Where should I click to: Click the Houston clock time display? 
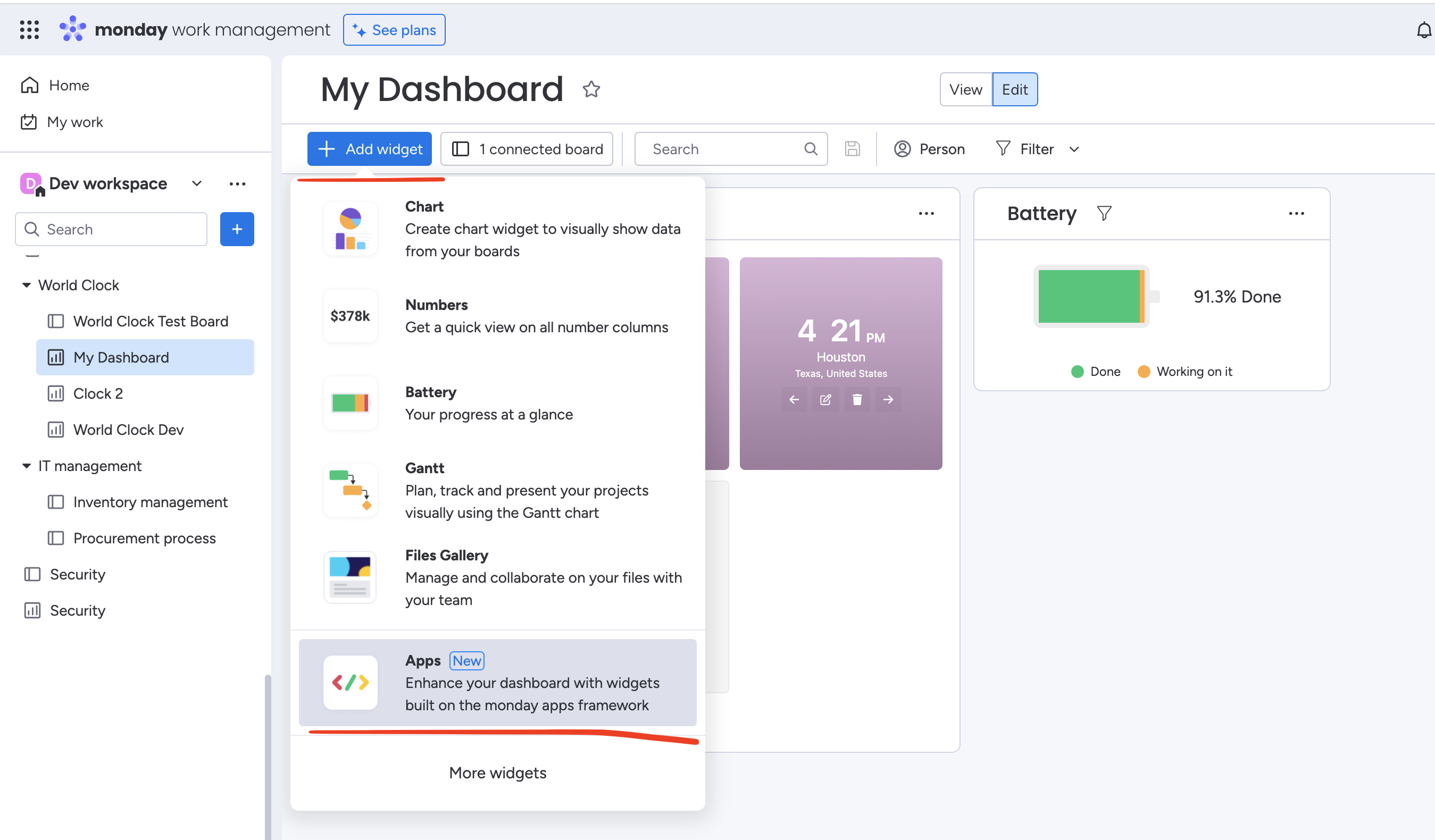click(840, 331)
